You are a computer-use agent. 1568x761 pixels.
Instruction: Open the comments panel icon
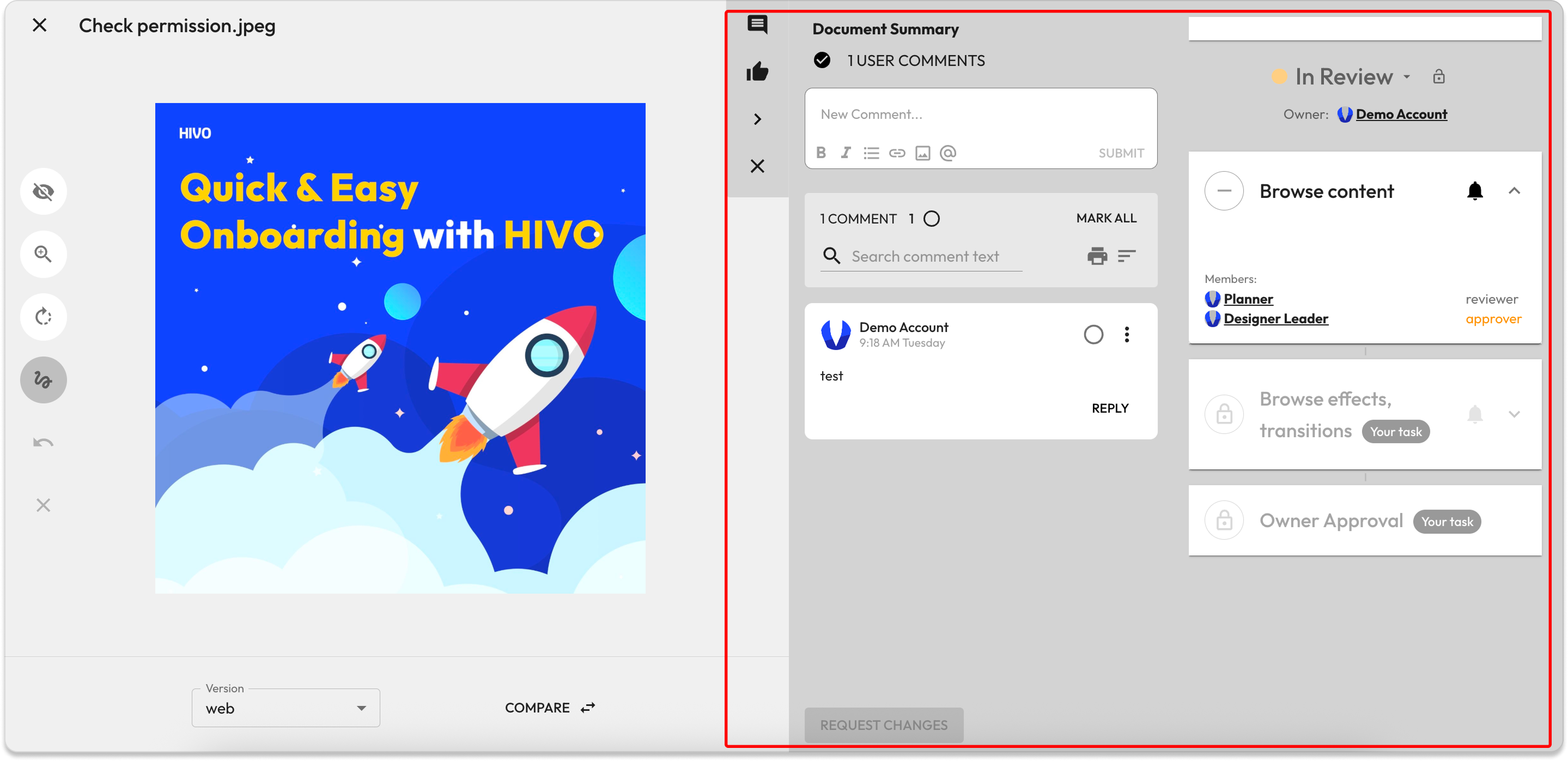757,25
